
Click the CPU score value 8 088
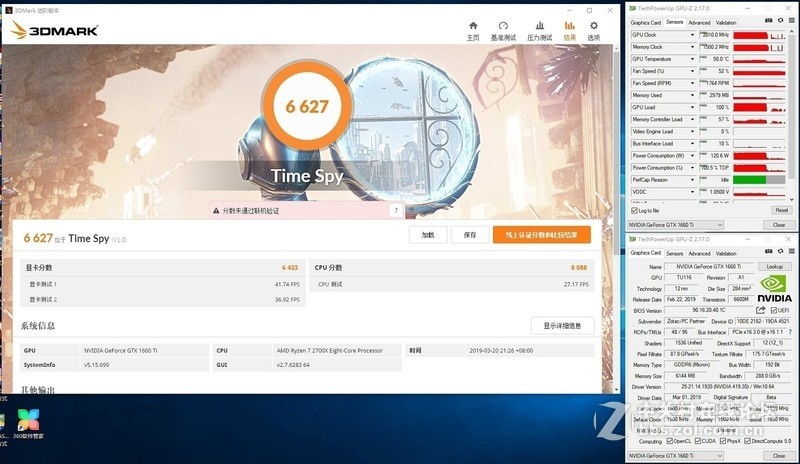pyautogui.click(x=579, y=267)
